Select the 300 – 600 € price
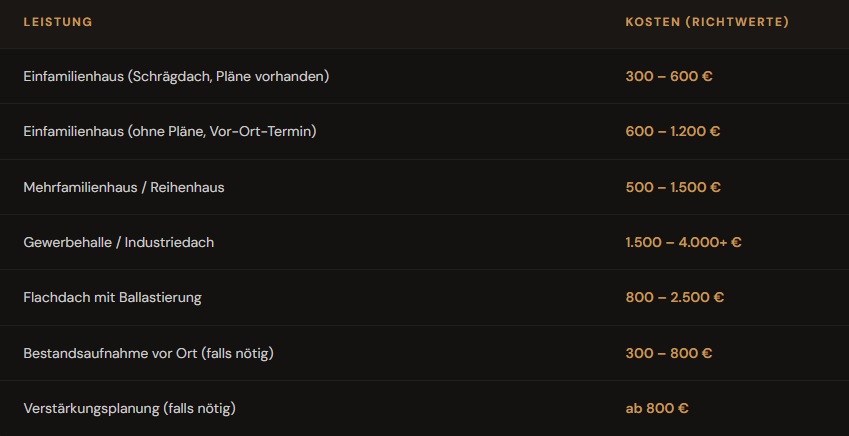The image size is (849, 436). 669,76
